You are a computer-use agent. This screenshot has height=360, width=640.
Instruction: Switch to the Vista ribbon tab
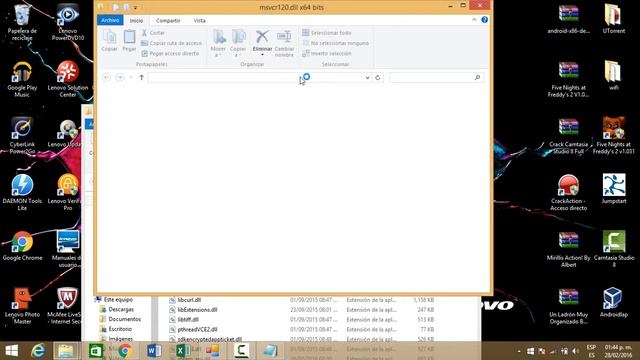[200, 20]
